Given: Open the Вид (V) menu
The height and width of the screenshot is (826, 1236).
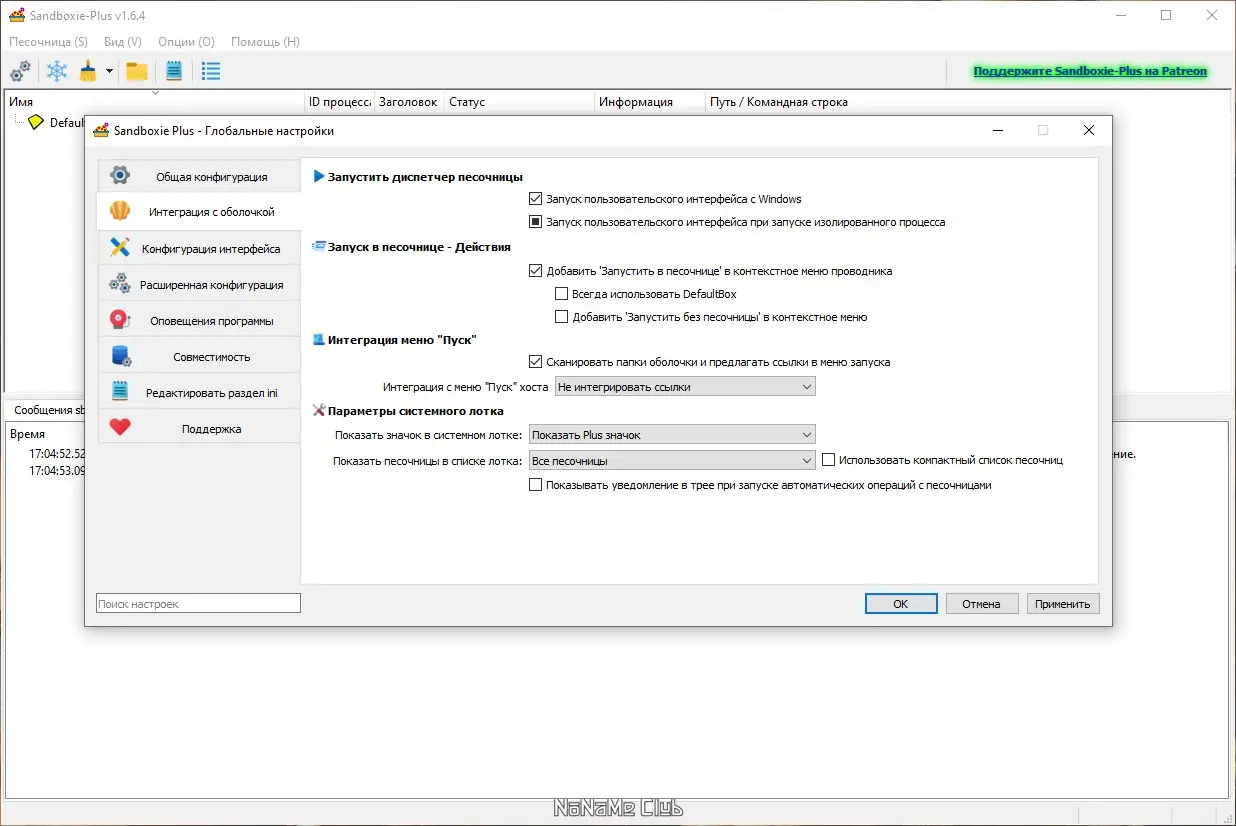Looking at the screenshot, I should [x=123, y=42].
